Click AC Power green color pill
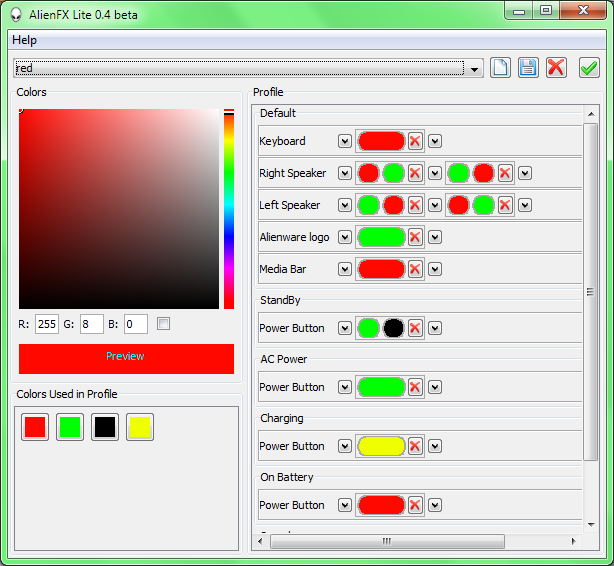Screen dimensions: 614x566 tap(381, 387)
